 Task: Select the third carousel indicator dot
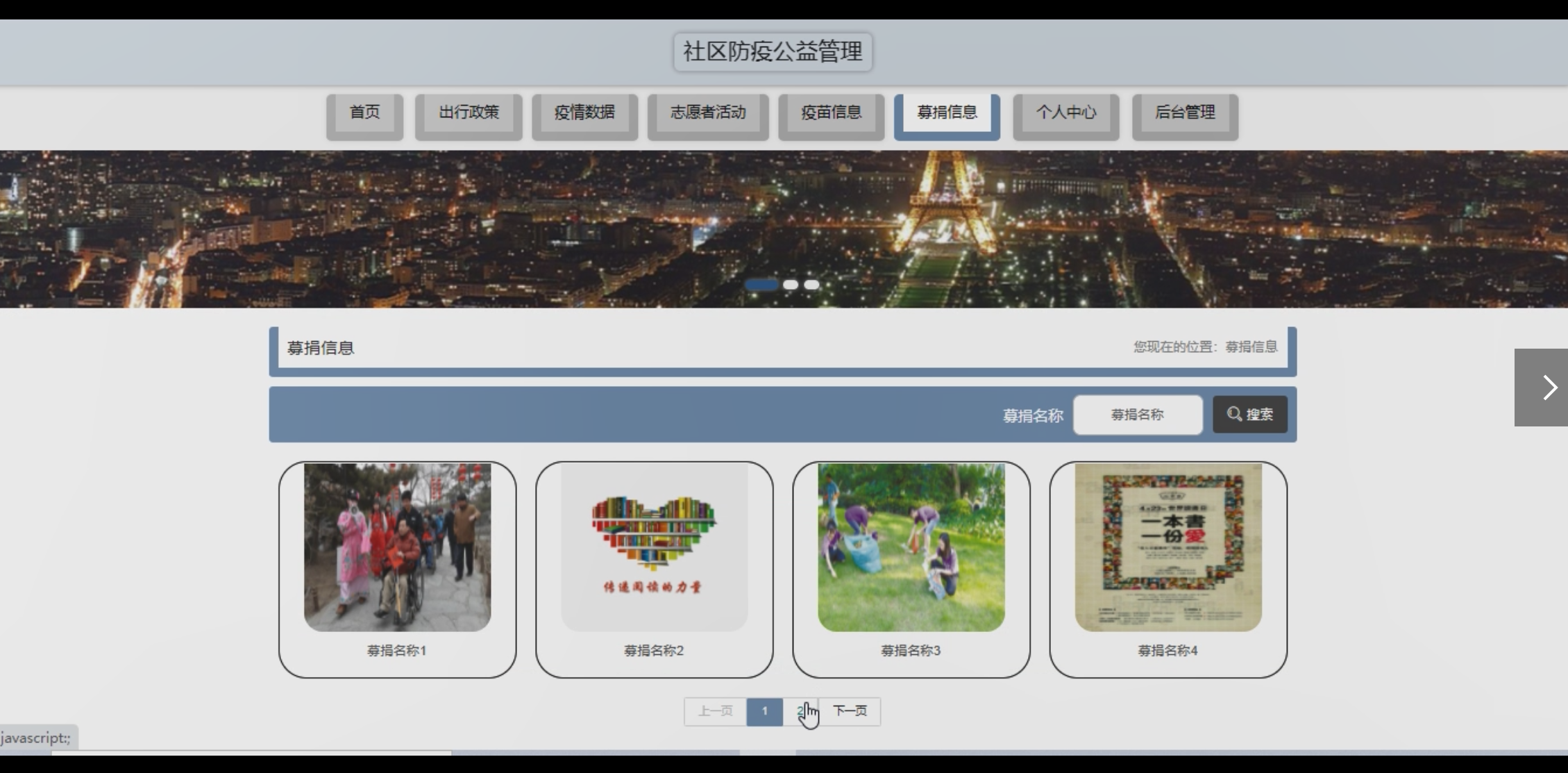811,285
